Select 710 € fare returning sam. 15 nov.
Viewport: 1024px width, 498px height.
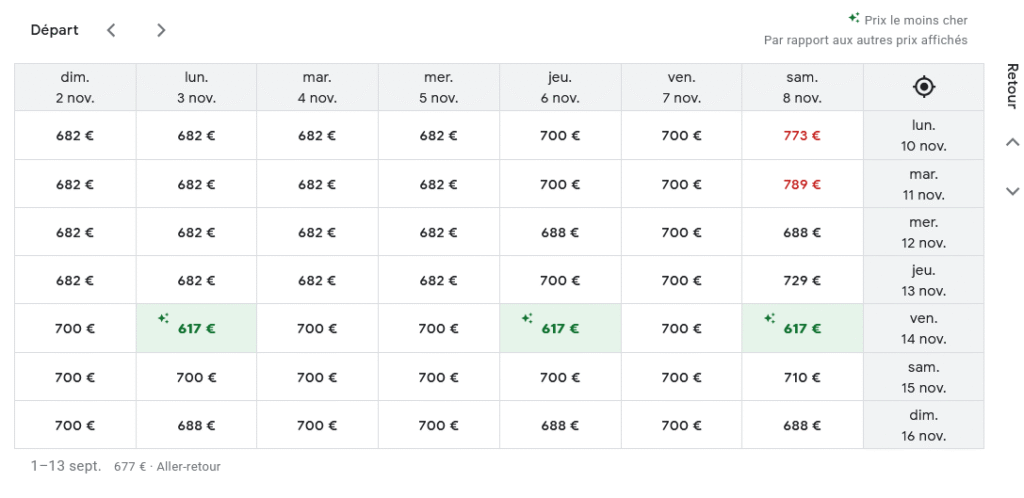pos(802,377)
